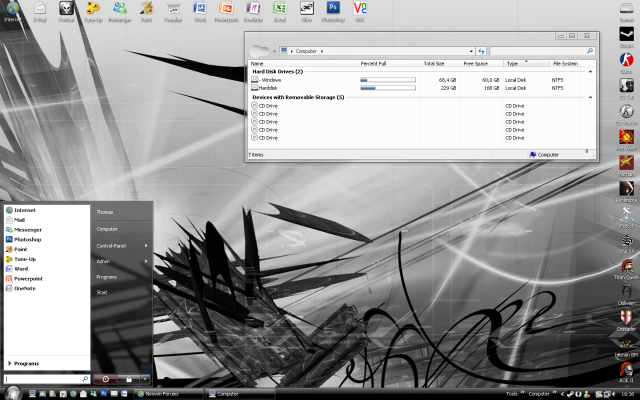Launch Paint from the top desktop icons

(x=147, y=11)
